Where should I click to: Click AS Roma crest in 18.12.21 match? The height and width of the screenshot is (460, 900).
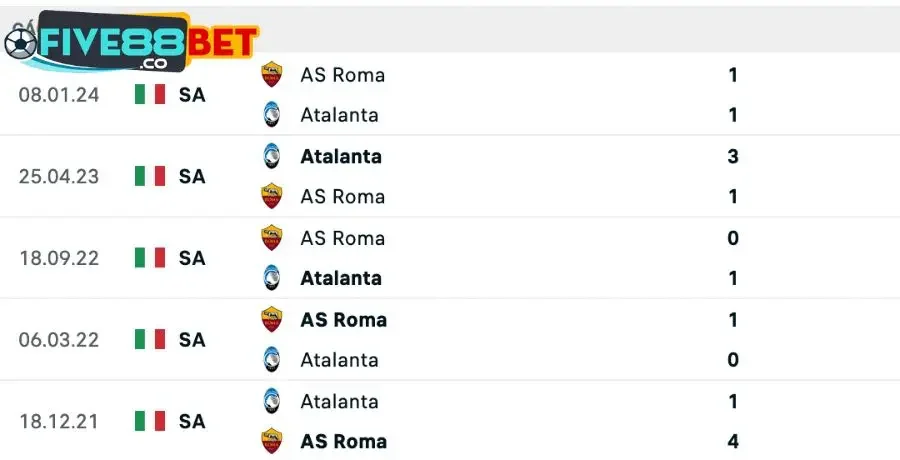pos(271,441)
